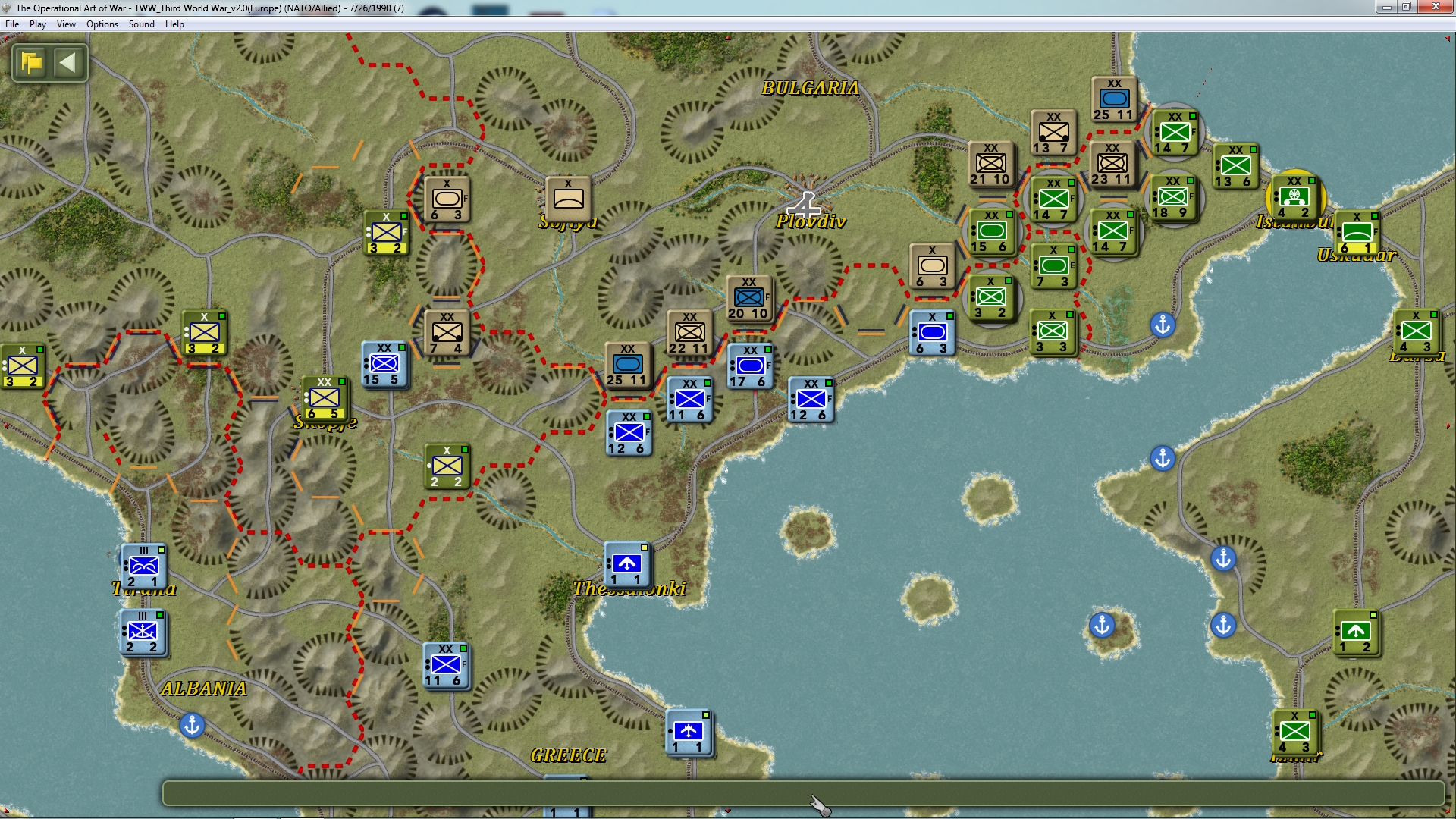Select the tan 20-10 division counter

point(749,298)
